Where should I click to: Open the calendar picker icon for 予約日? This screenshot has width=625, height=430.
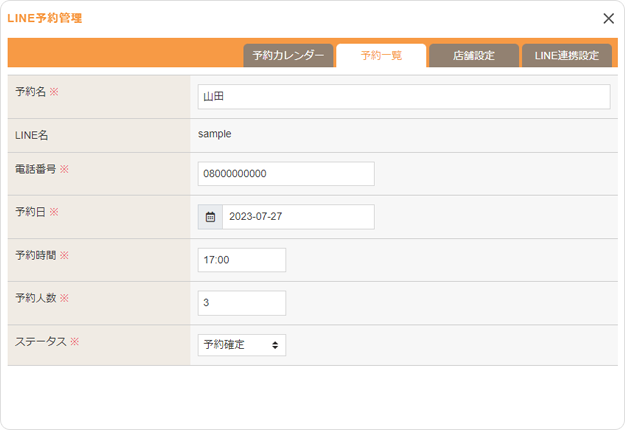point(210,217)
